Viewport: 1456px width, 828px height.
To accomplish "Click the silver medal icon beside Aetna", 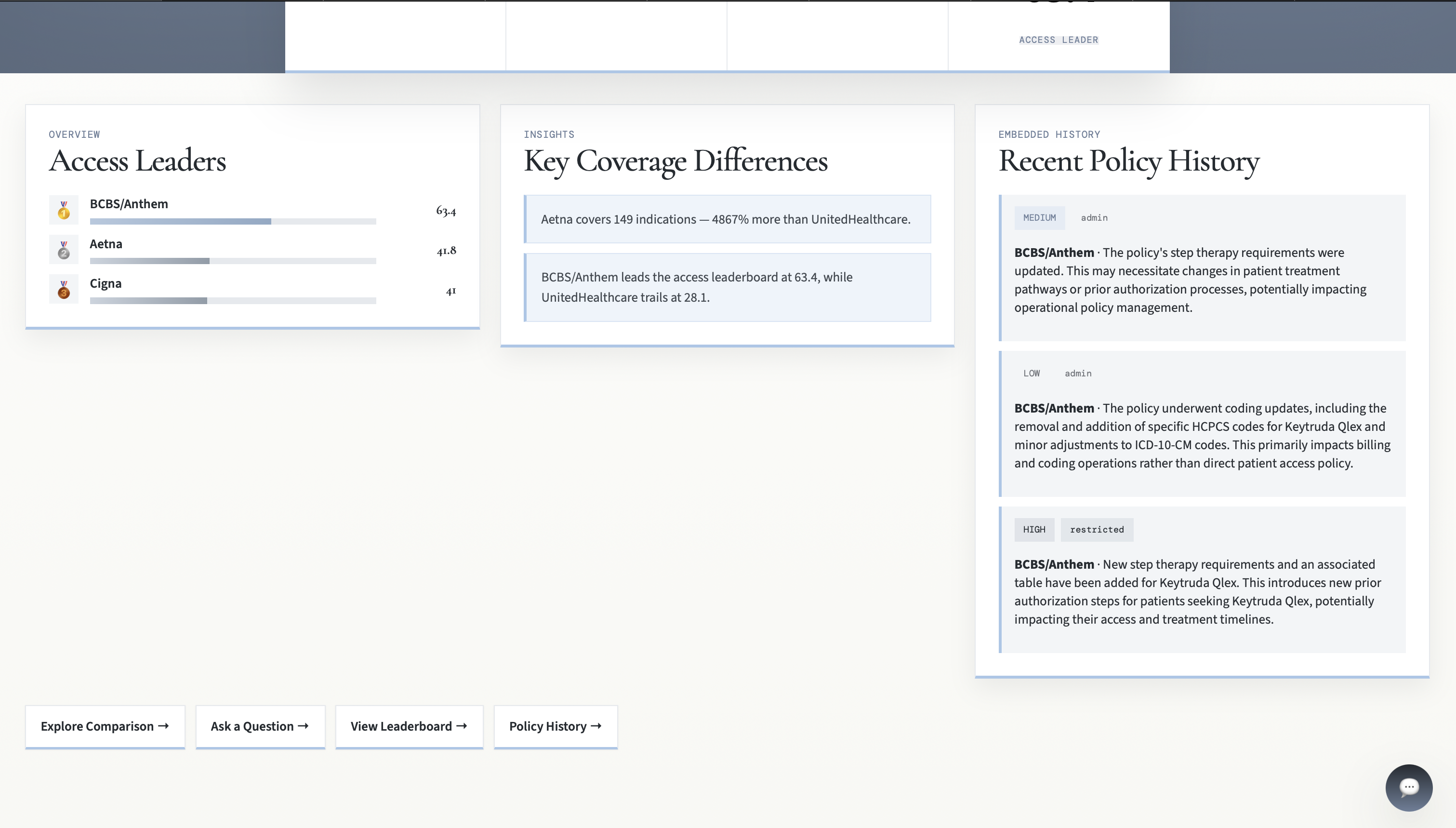I will coord(64,250).
